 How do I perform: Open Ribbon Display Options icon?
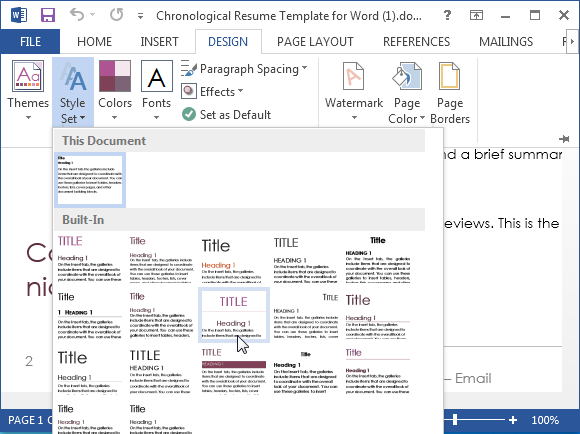click(476, 15)
